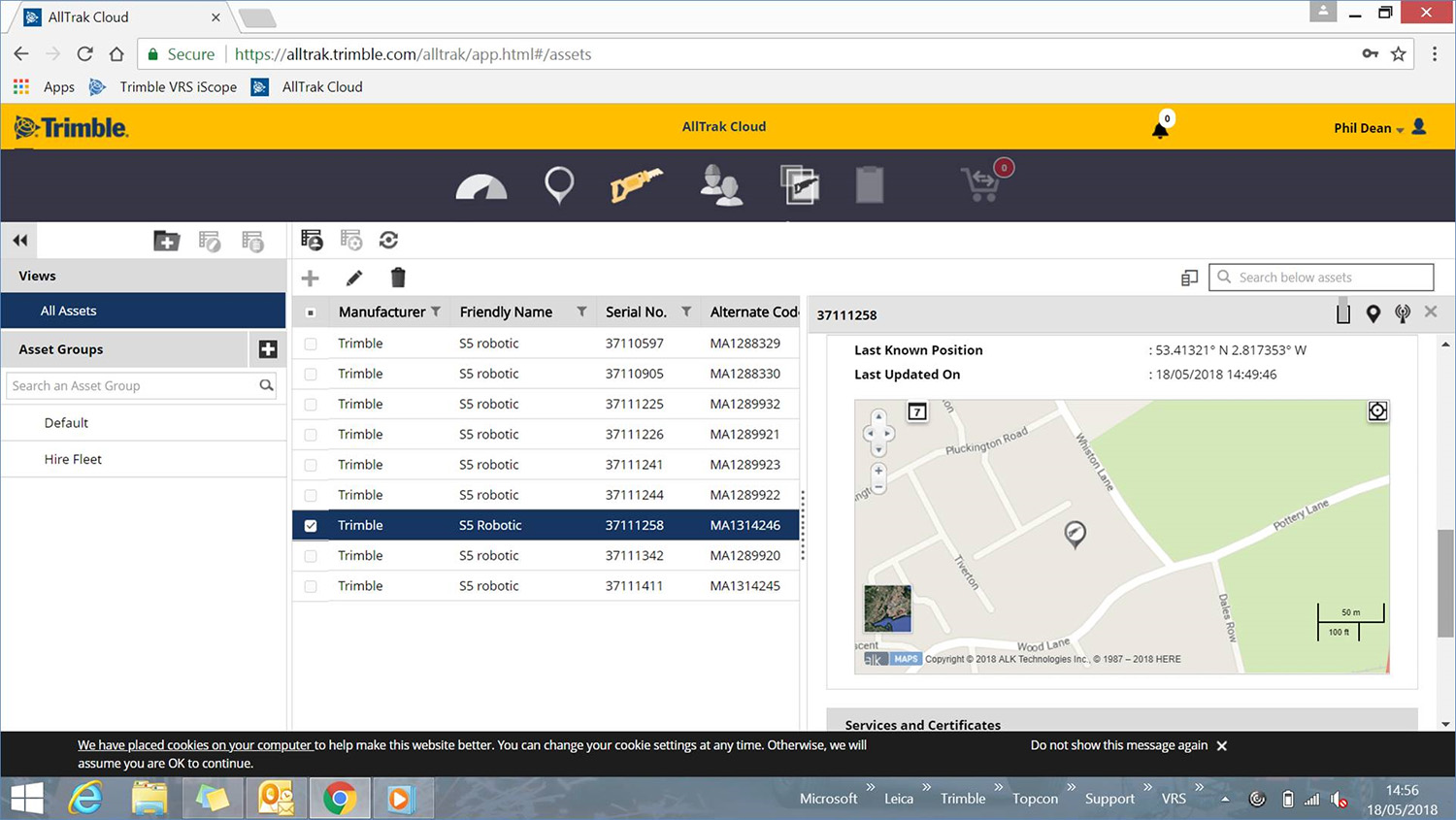1456x820 pixels.
Task: Click the signal antenna icon in detail header
Action: tap(1403, 313)
